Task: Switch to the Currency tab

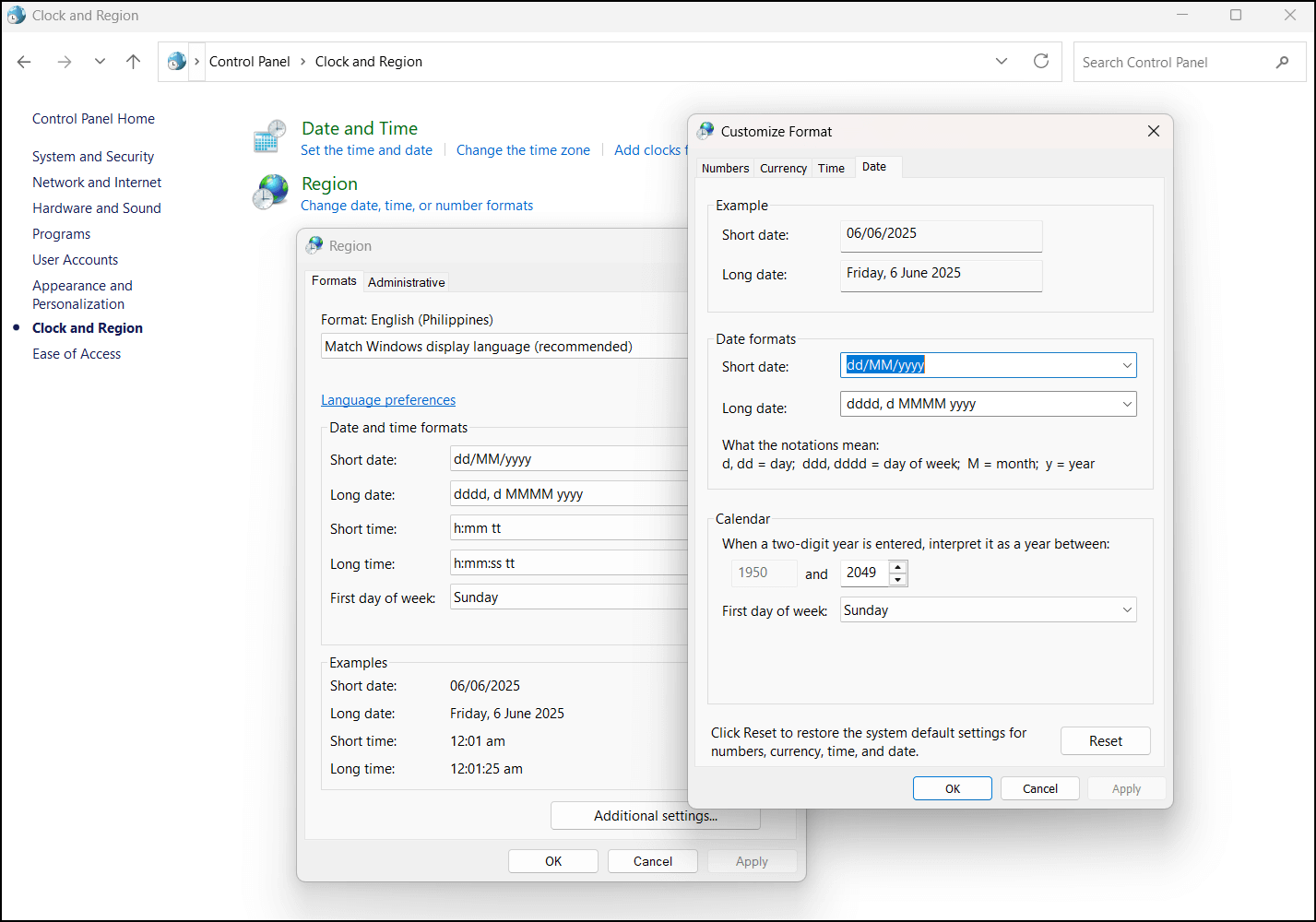Action: (782, 167)
